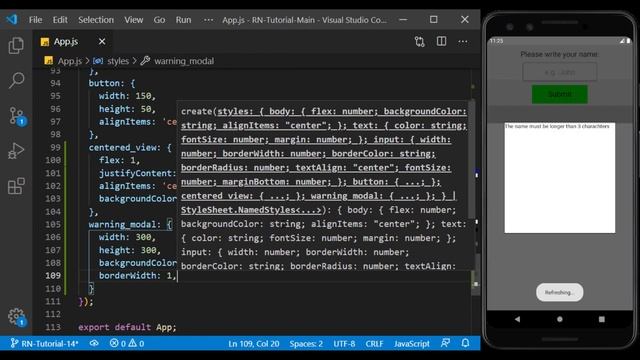Click 'height: 300,' code line

point(130,250)
